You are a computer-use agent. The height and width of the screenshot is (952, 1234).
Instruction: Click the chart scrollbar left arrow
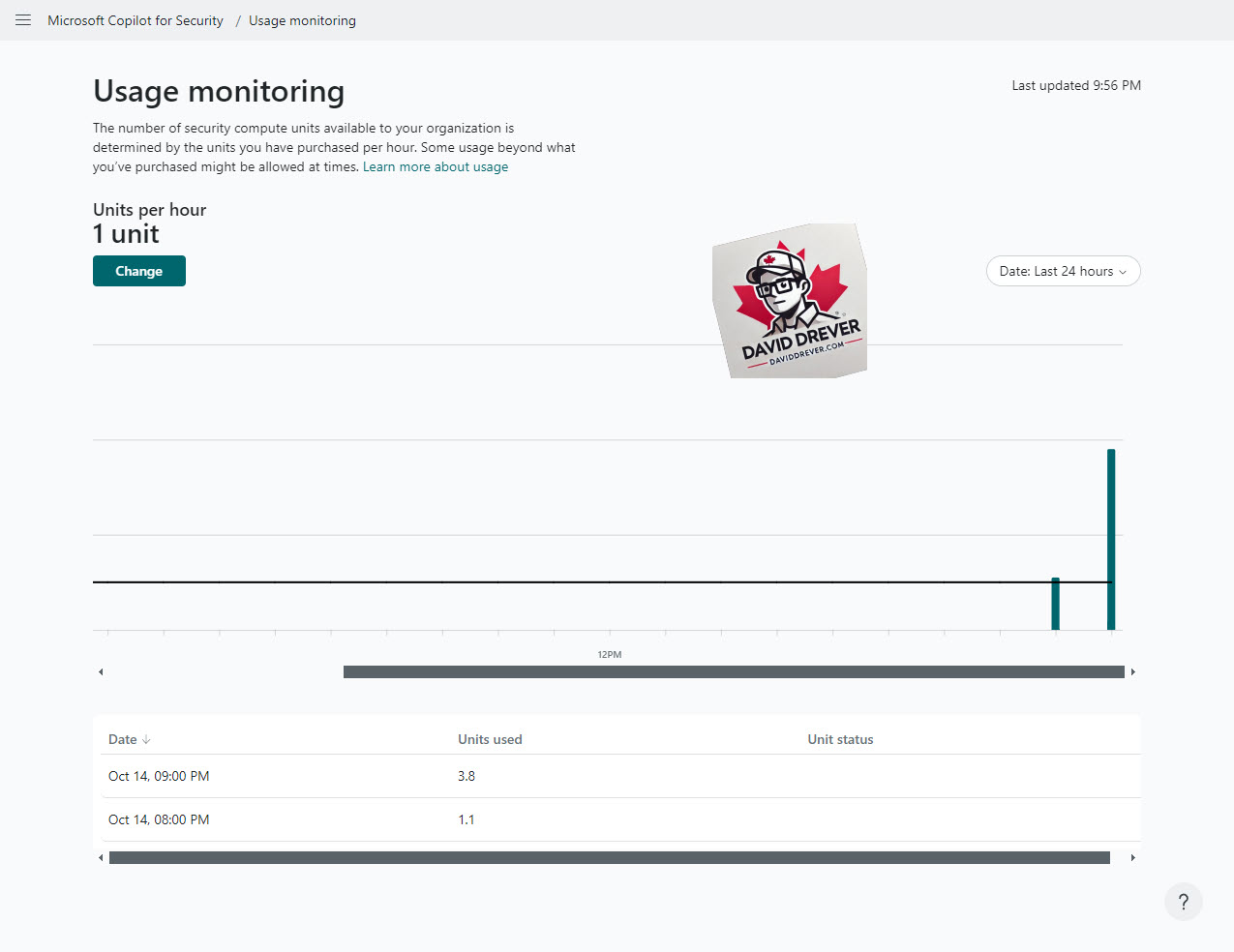tap(101, 671)
